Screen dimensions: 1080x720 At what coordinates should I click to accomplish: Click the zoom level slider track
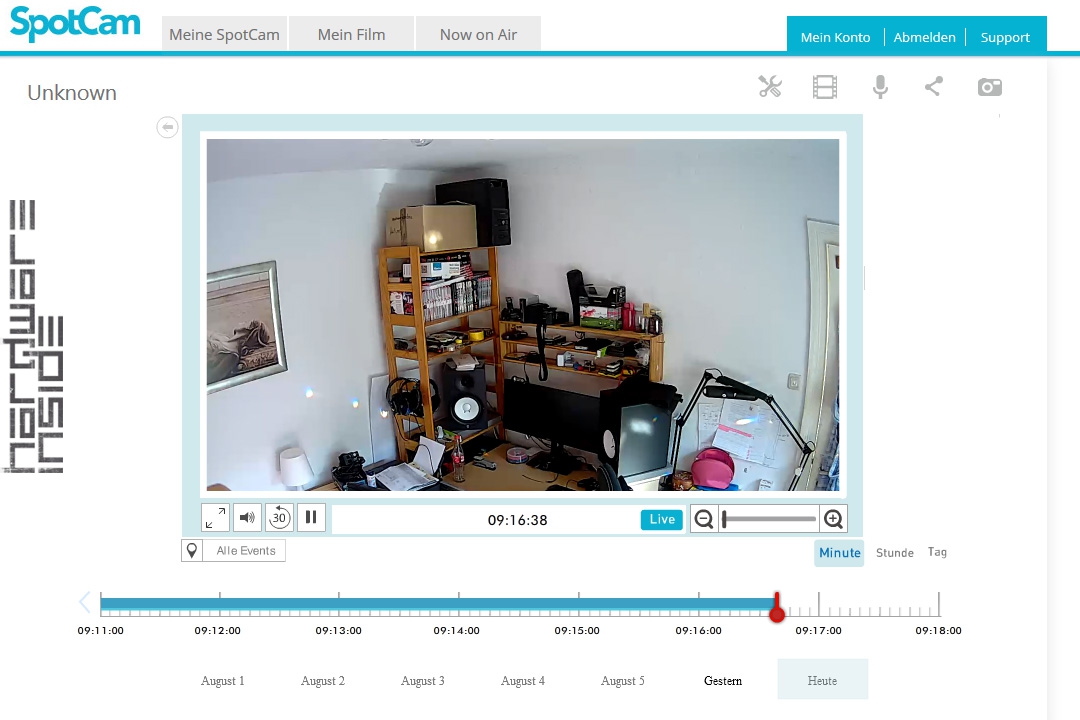pyautogui.click(x=770, y=519)
